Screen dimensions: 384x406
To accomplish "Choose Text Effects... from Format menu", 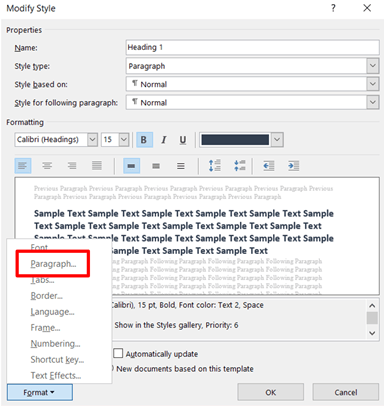I will point(56,376).
